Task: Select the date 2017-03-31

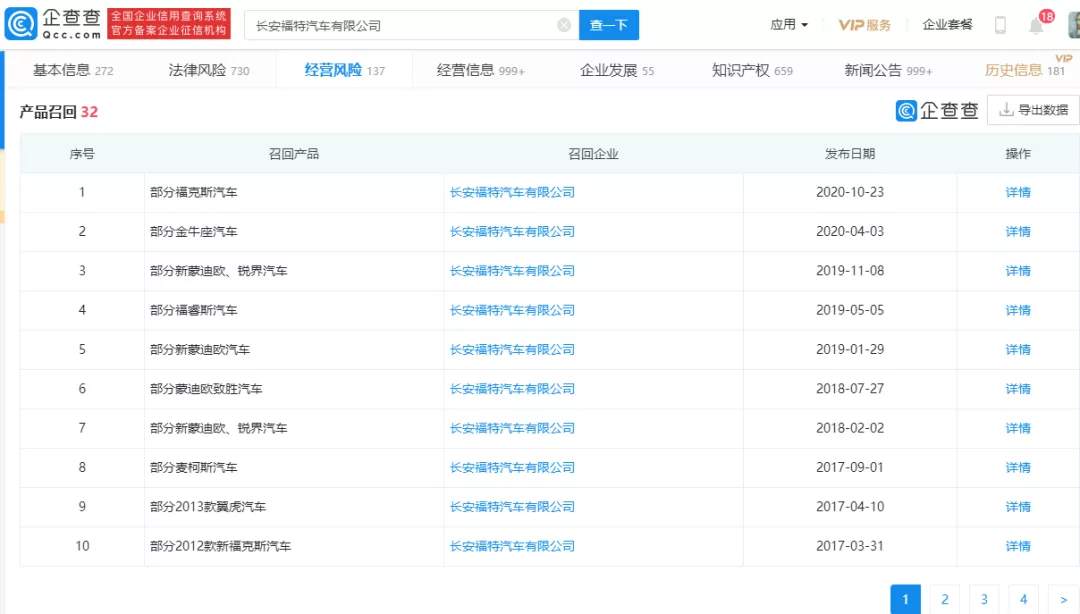Action: coord(850,546)
